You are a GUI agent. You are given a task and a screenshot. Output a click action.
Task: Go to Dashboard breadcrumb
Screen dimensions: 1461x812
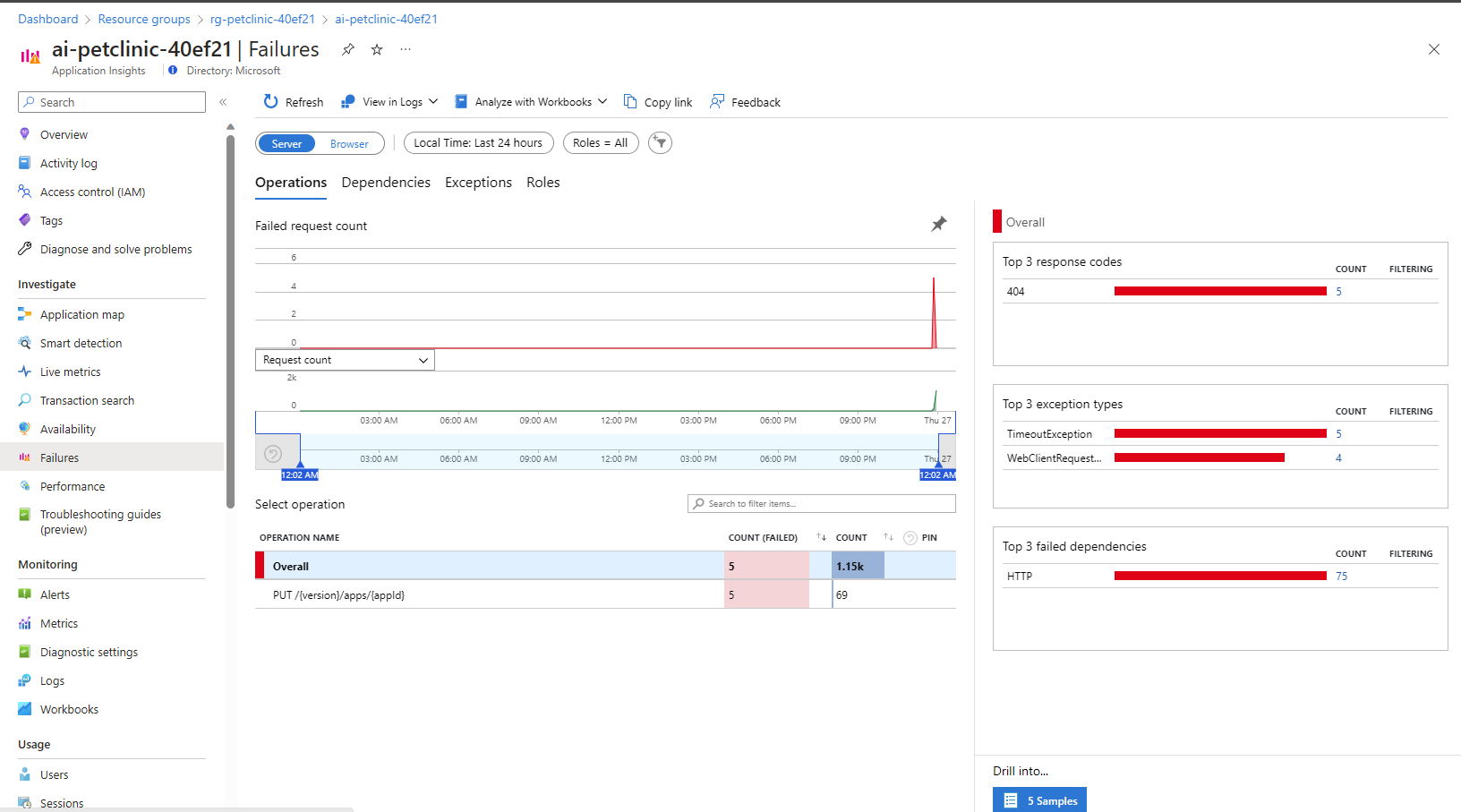point(48,19)
